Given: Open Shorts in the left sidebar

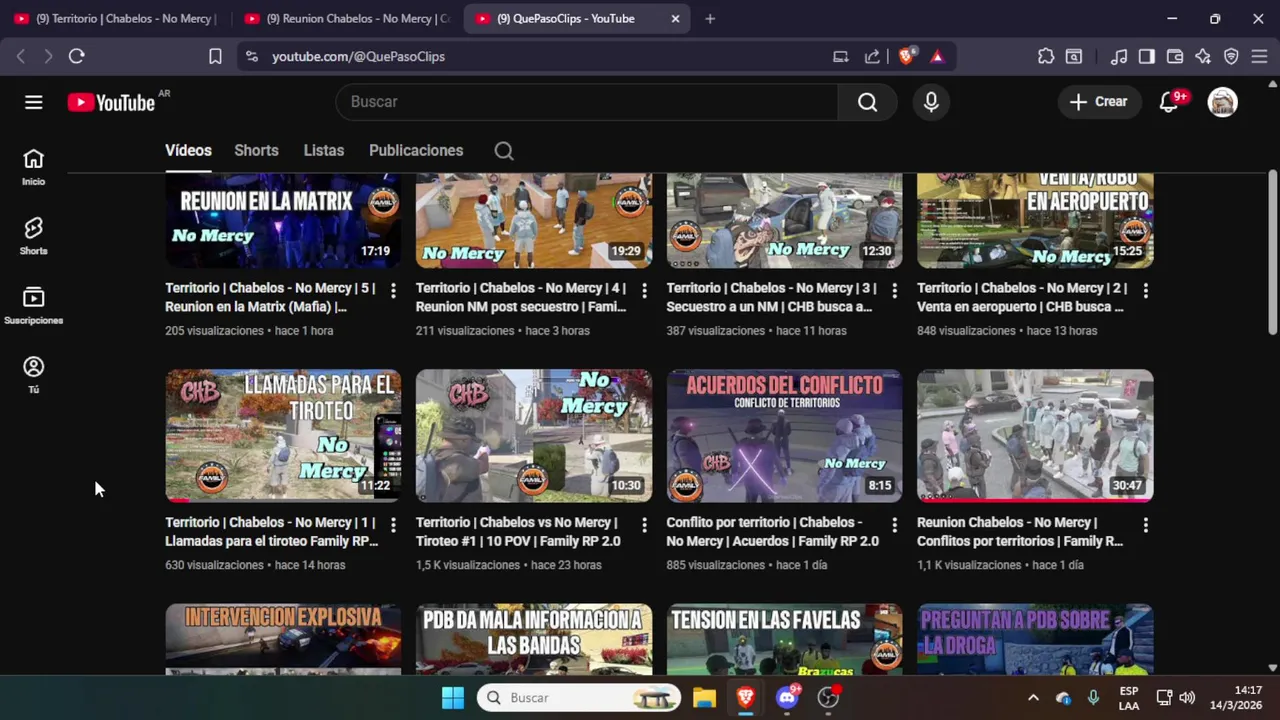Looking at the screenshot, I should (x=34, y=237).
